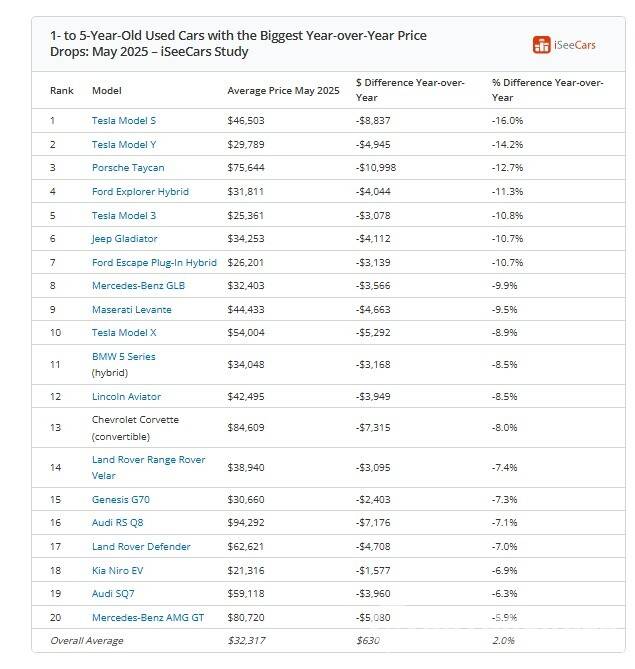The width and height of the screenshot is (635, 669).
Task: Select the Tesla Model 3 link
Action: [x=124, y=215]
